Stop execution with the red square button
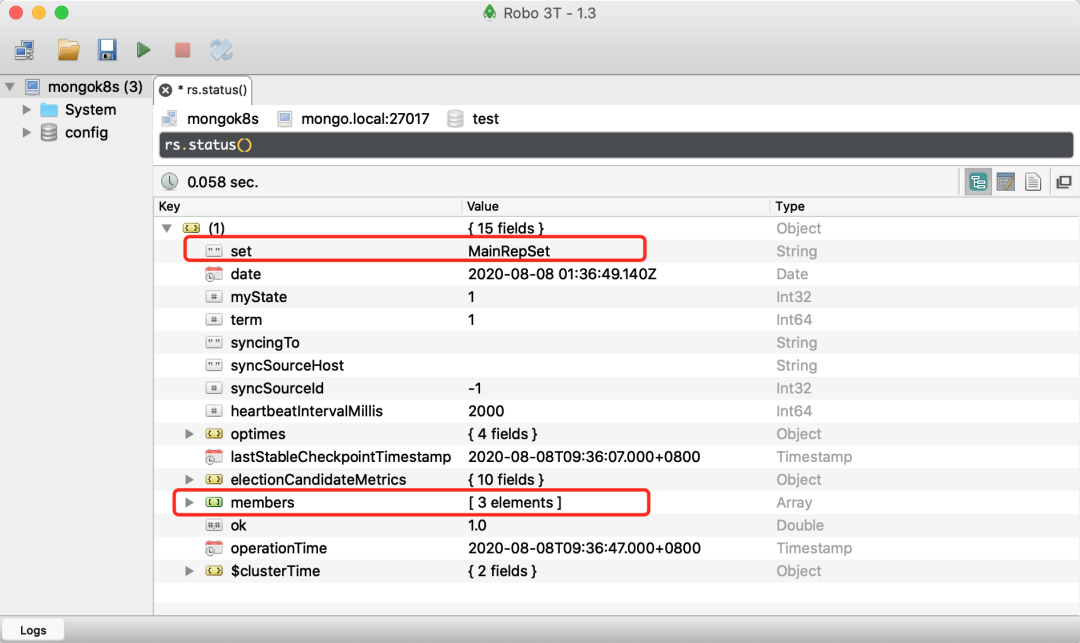Image resolution: width=1080 pixels, height=643 pixels. click(183, 50)
